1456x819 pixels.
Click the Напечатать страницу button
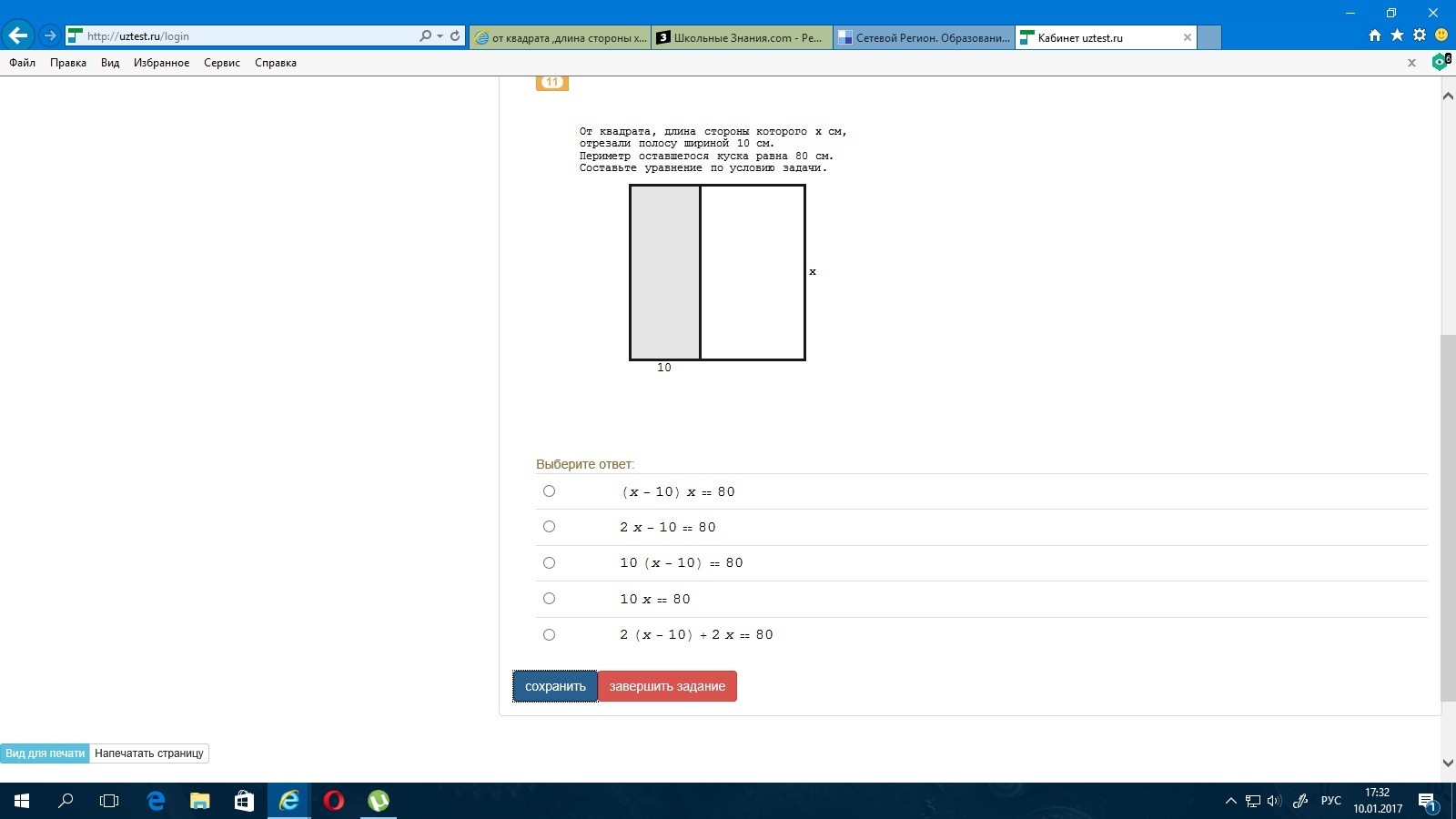click(x=148, y=753)
